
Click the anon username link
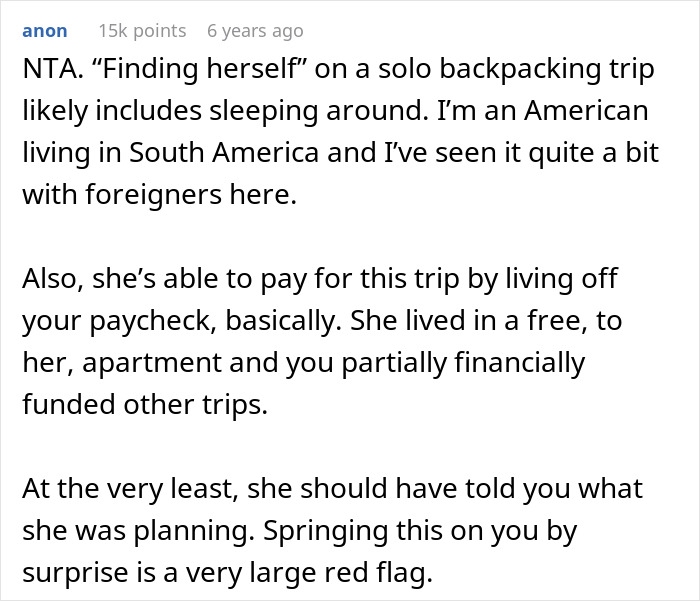(45, 31)
